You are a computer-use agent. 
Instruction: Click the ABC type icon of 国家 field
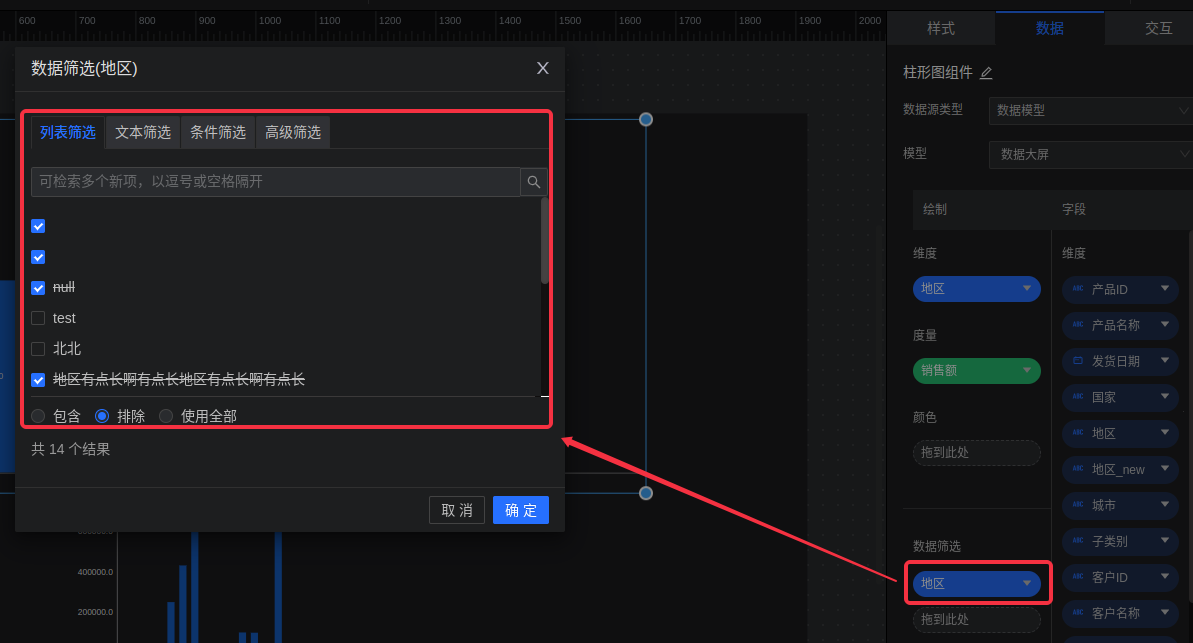pyautogui.click(x=1078, y=397)
